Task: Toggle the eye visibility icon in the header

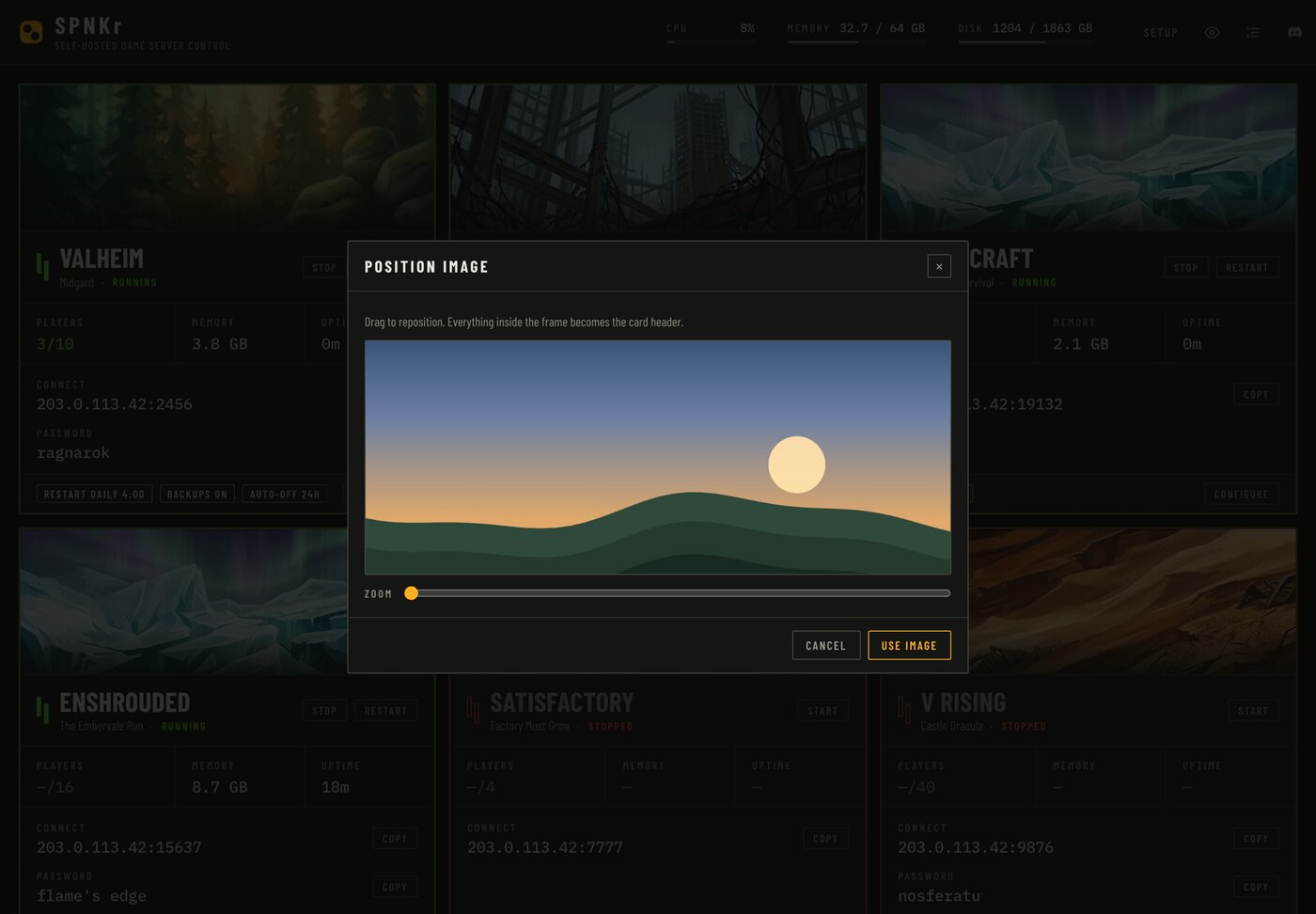Action: (1212, 33)
